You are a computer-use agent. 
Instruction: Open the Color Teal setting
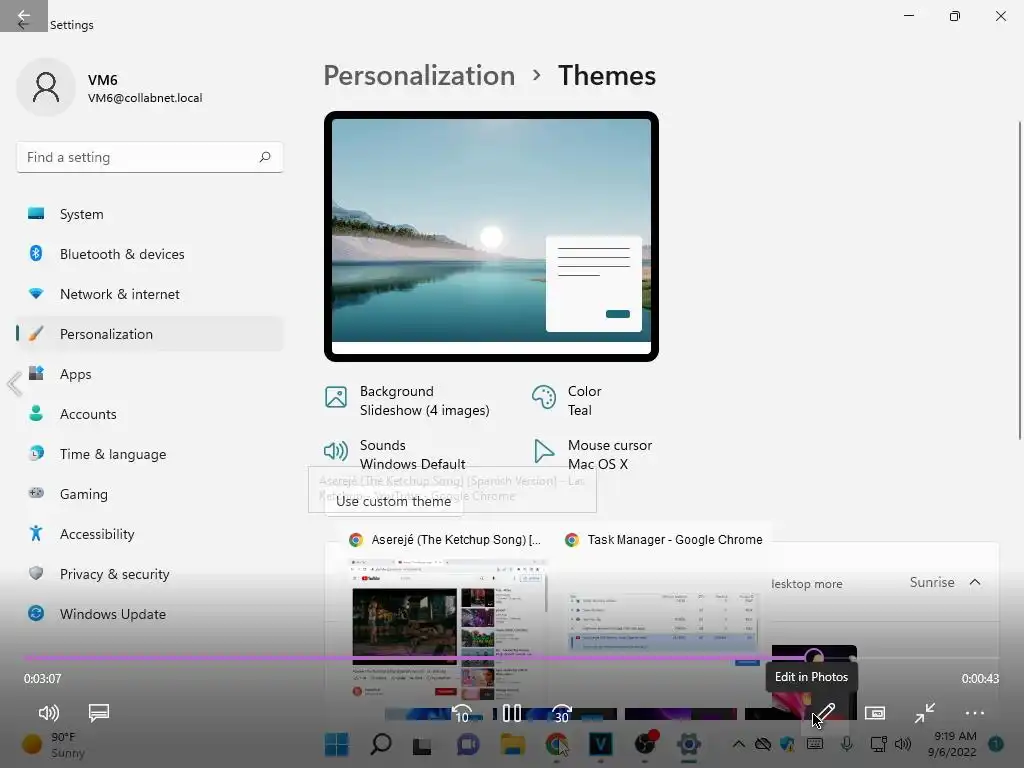[567, 400]
